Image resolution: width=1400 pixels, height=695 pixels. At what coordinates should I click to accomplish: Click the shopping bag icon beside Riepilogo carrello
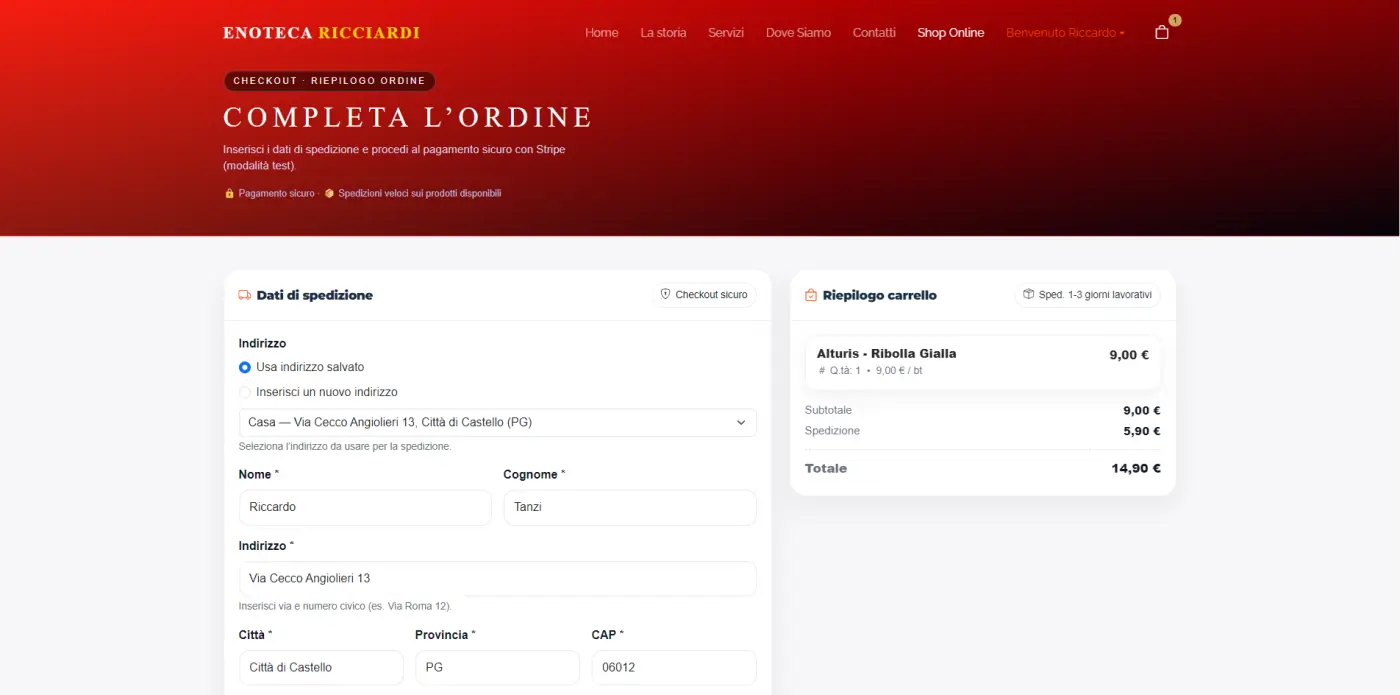pyautogui.click(x=809, y=295)
